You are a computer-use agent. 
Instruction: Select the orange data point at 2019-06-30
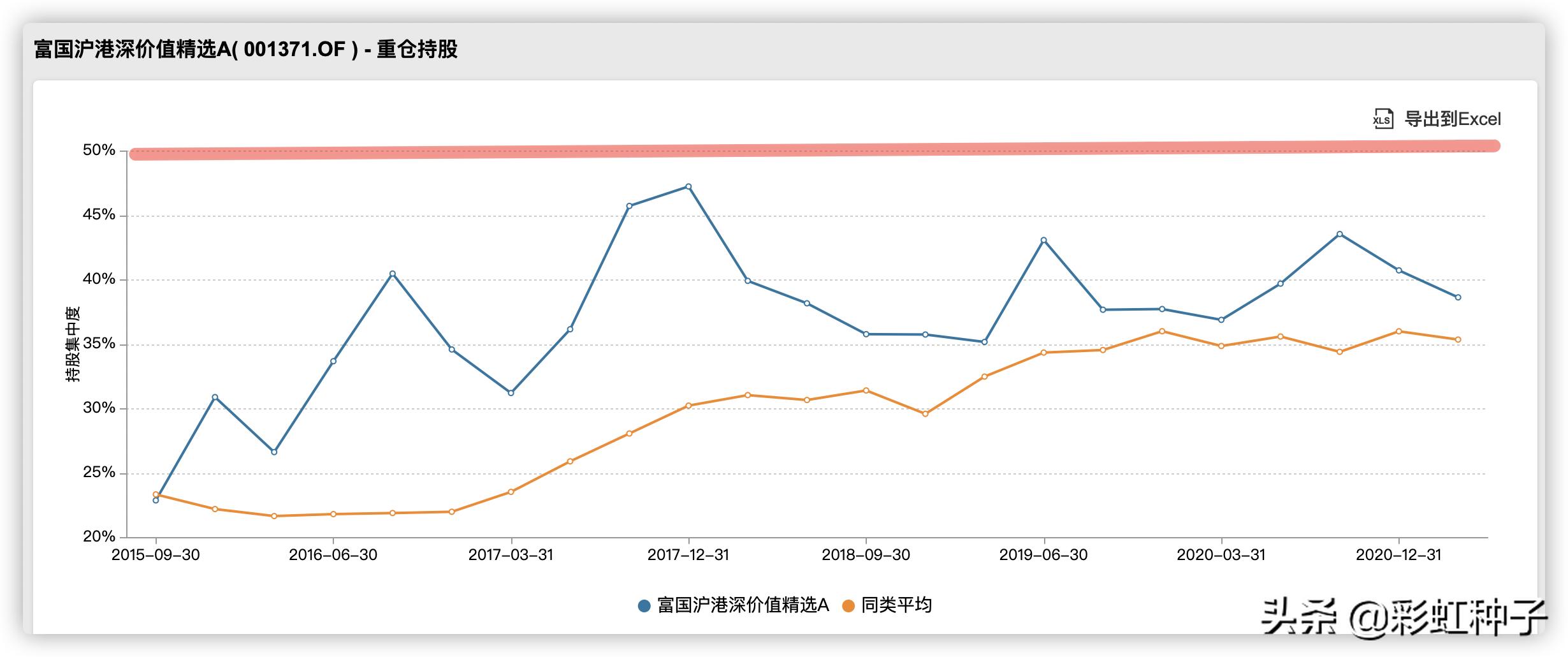pos(1043,353)
